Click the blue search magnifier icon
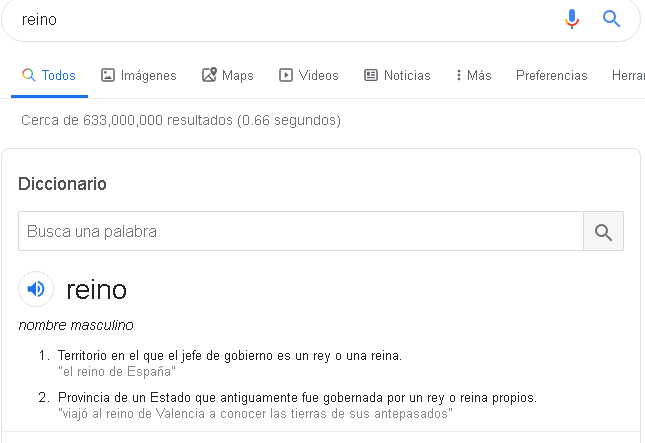645x443 pixels. pyautogui.click(x=611, y=19)
